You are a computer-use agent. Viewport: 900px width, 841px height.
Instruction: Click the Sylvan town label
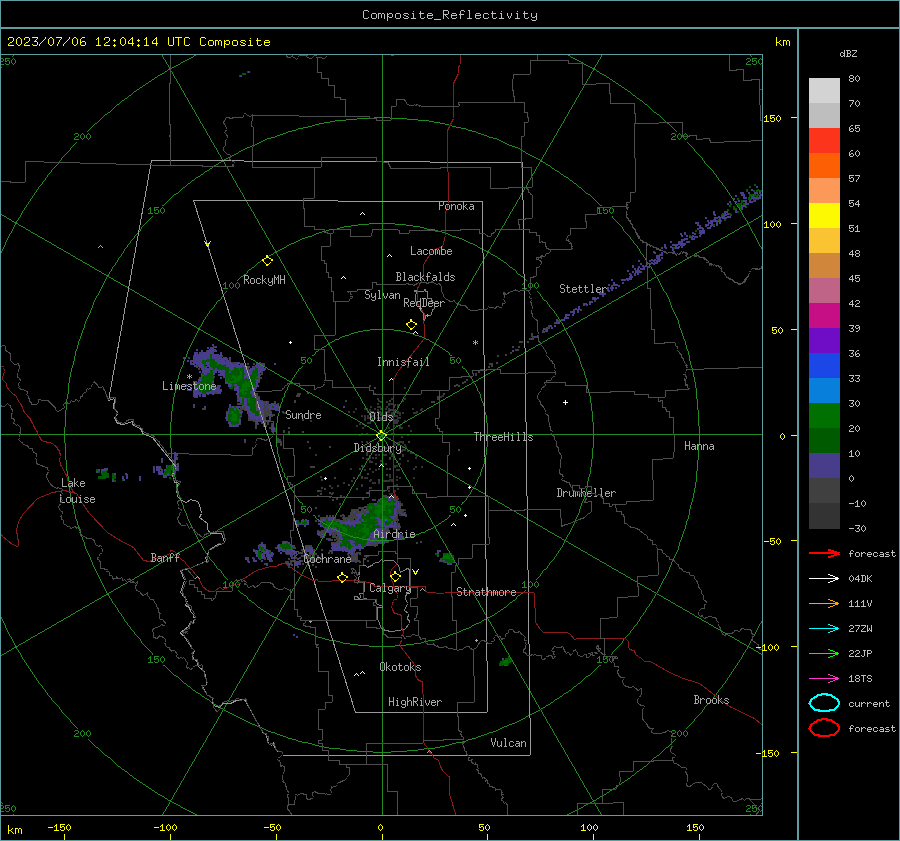click(382, 295)
